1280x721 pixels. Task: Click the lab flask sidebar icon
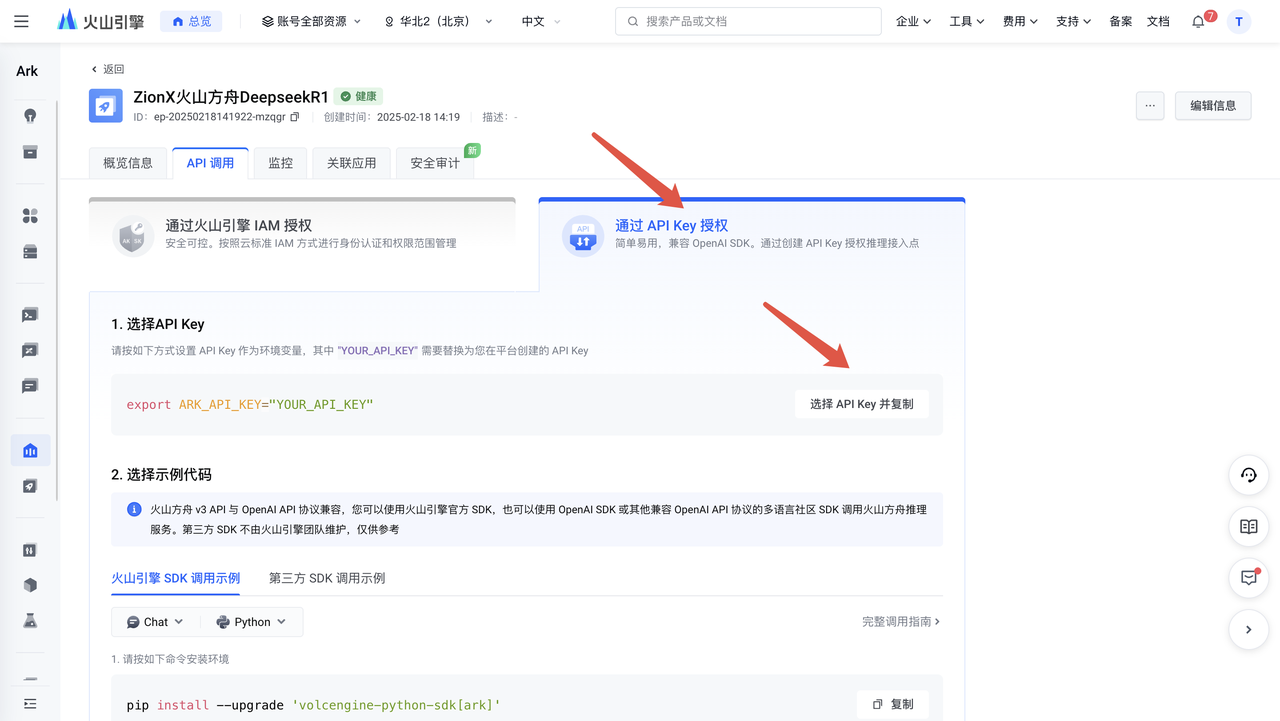tap(30, 621)
